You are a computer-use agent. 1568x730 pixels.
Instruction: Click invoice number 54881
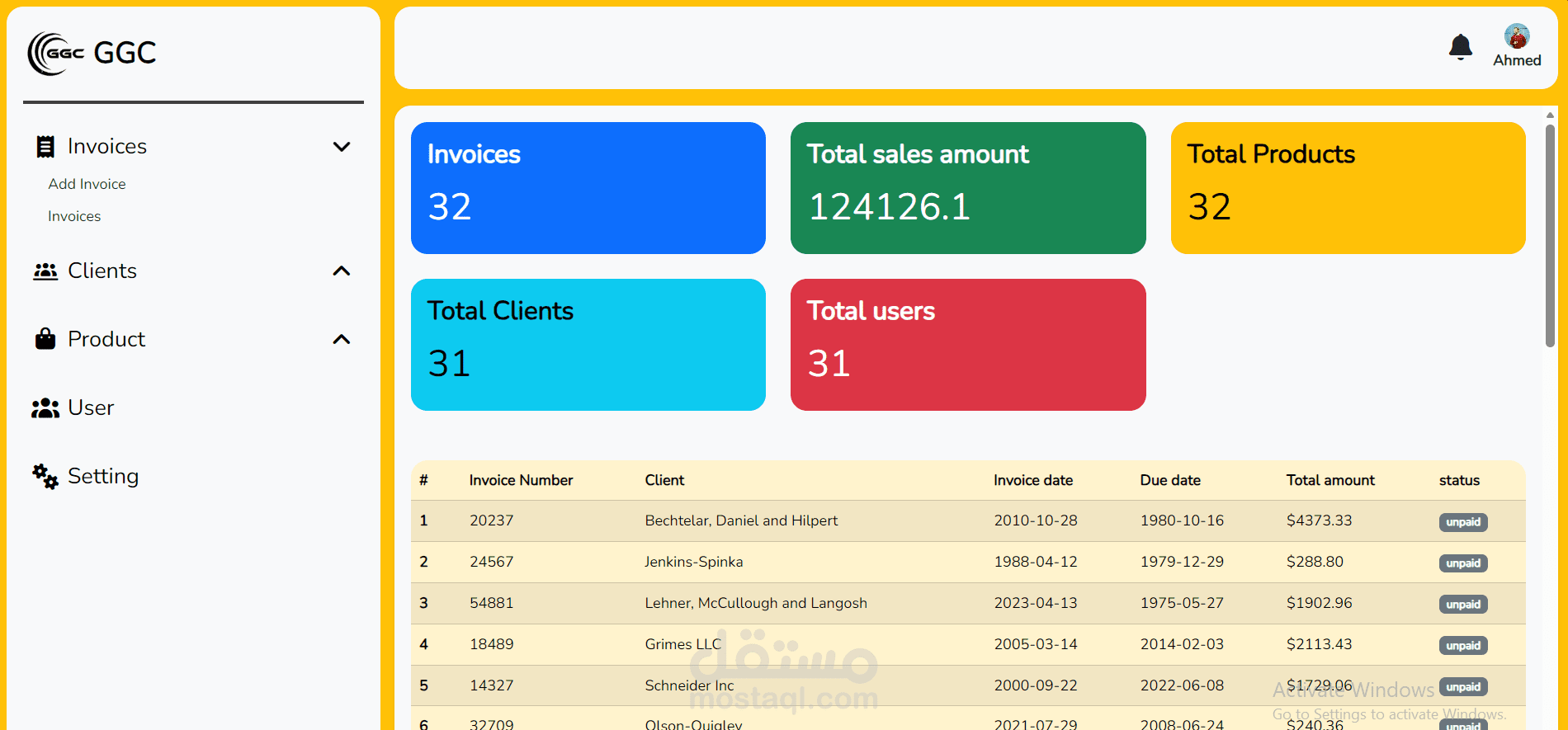491,603
